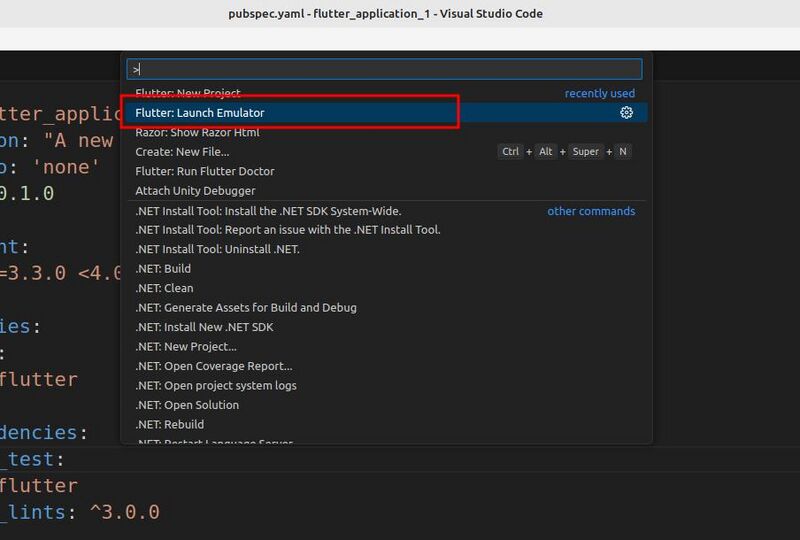This screenshot has height=540, width=800.
Task: Select Generate Assets for Build and Debug
Action: [x=386, y=307]
